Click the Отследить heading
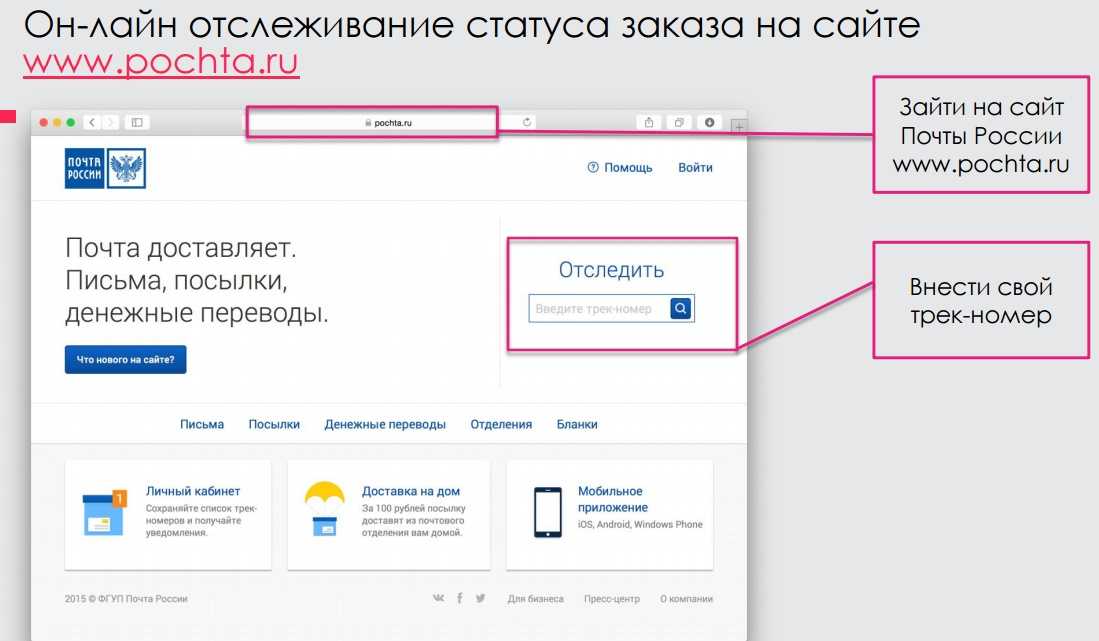1099x641 pixels. [611, 270]
